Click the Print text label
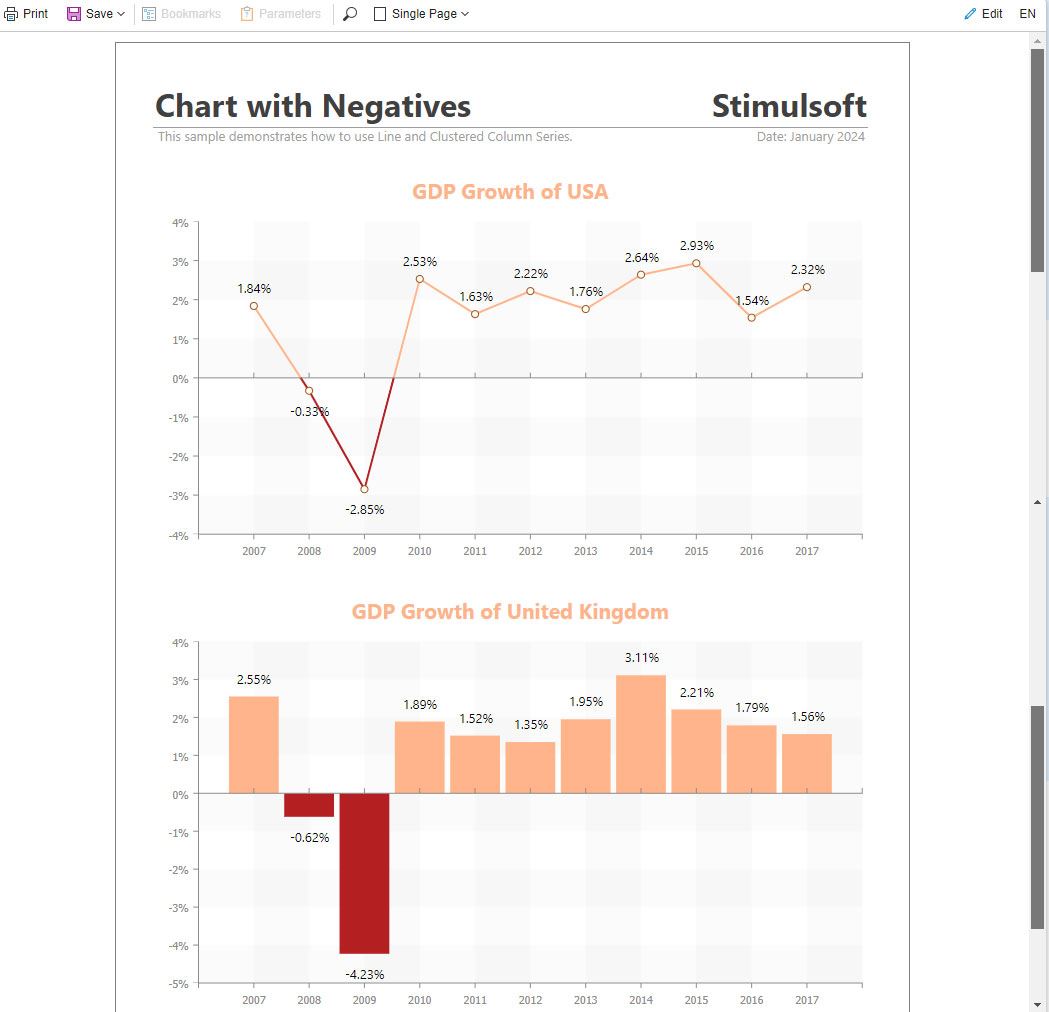Image resolution: width=1049 pixels, height=1012 pixels. point(35,13)
